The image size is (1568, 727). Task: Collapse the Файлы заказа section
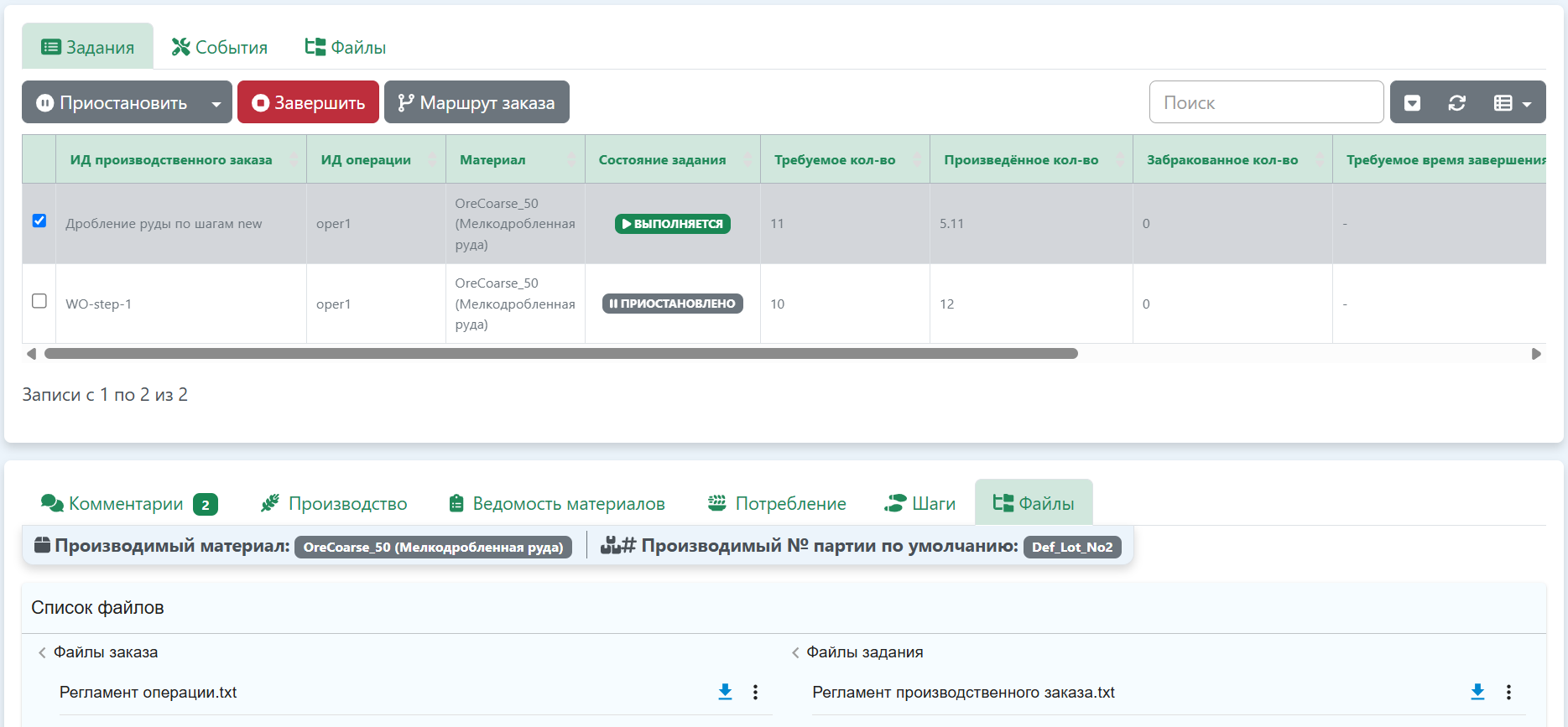(43, 652)
